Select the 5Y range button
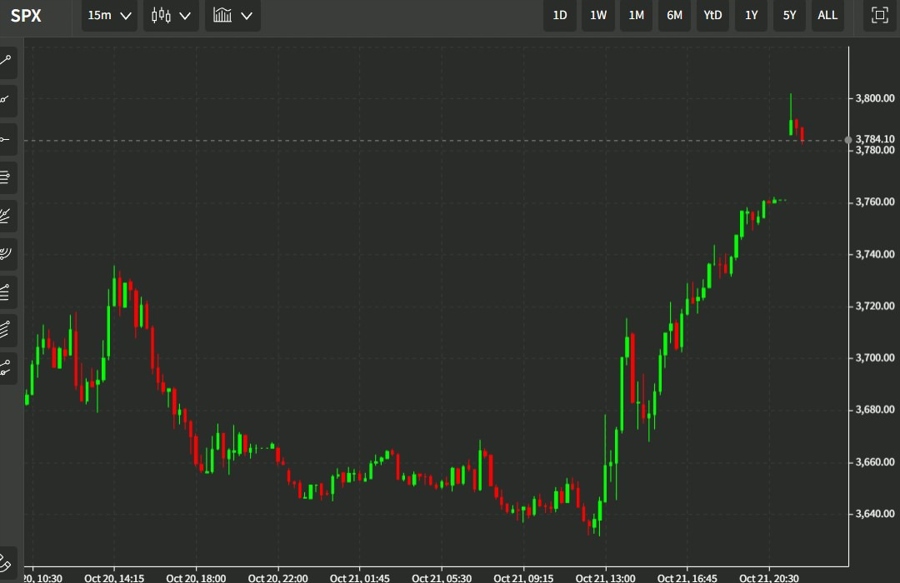 click(x=789, y=15)
